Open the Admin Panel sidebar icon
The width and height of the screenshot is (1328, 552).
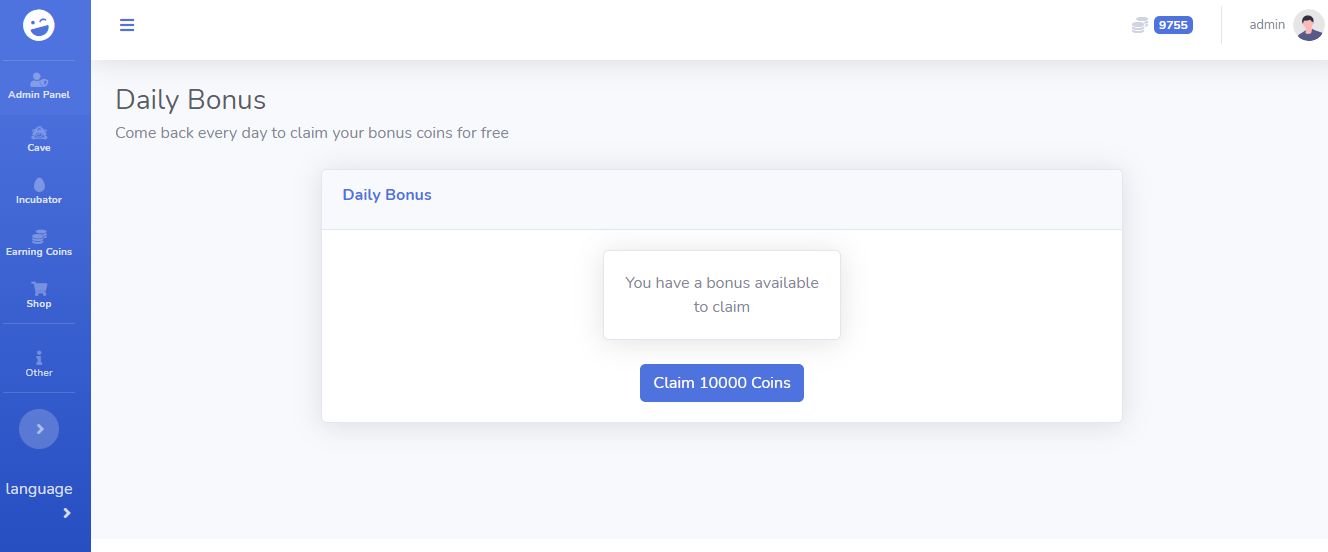click(x=39, y=79)
